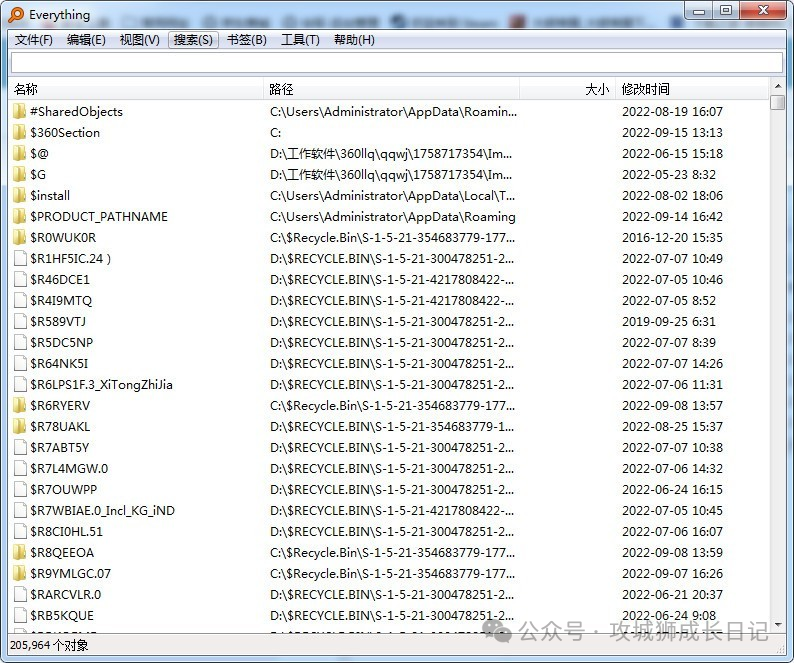Select the $R6RYERV folder icon
The image size is (794, 663).
[19, 406]
